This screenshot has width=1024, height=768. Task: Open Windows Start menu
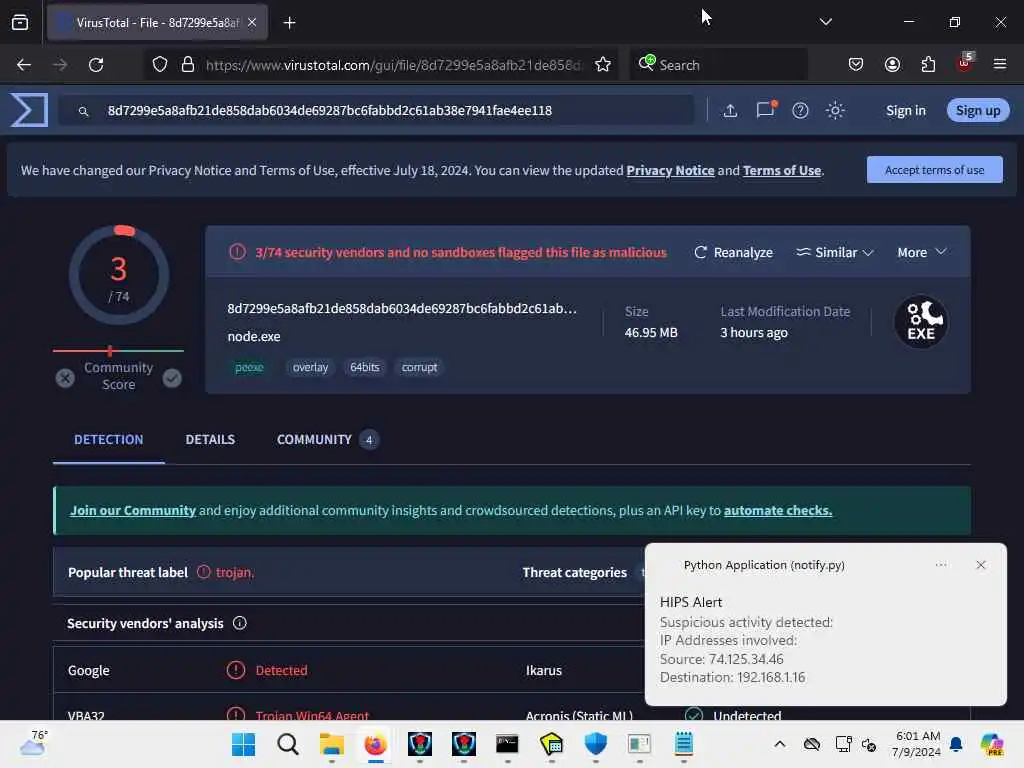244,744
